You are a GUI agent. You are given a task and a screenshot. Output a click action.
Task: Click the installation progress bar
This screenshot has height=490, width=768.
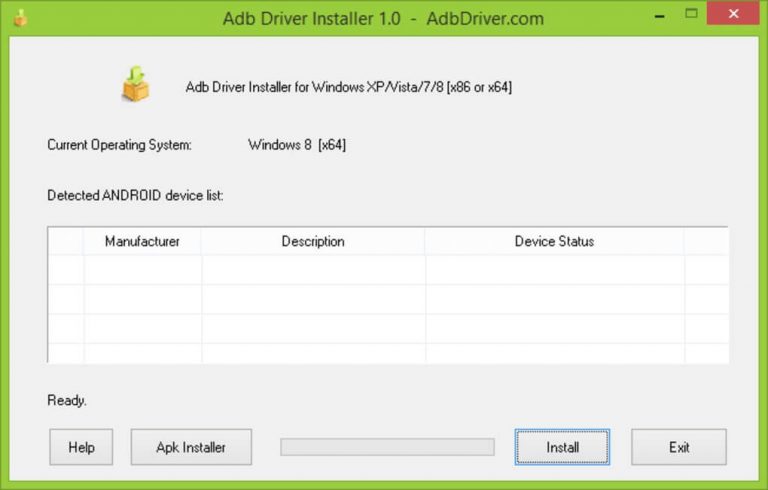pos(387,447)
